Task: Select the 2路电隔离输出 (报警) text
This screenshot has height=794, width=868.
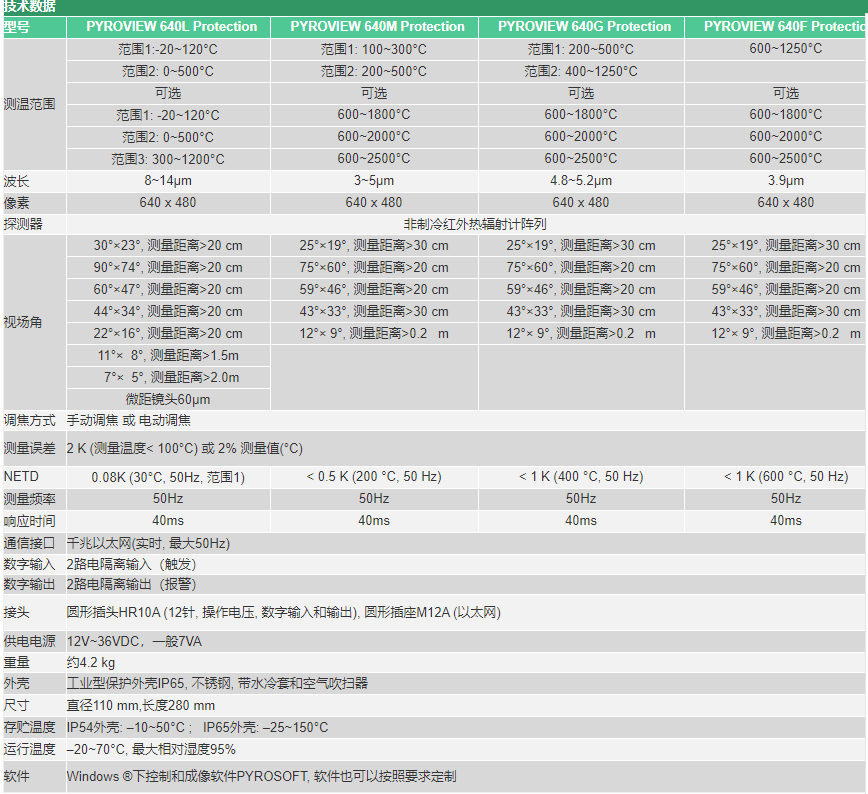Action: (132, 584)
